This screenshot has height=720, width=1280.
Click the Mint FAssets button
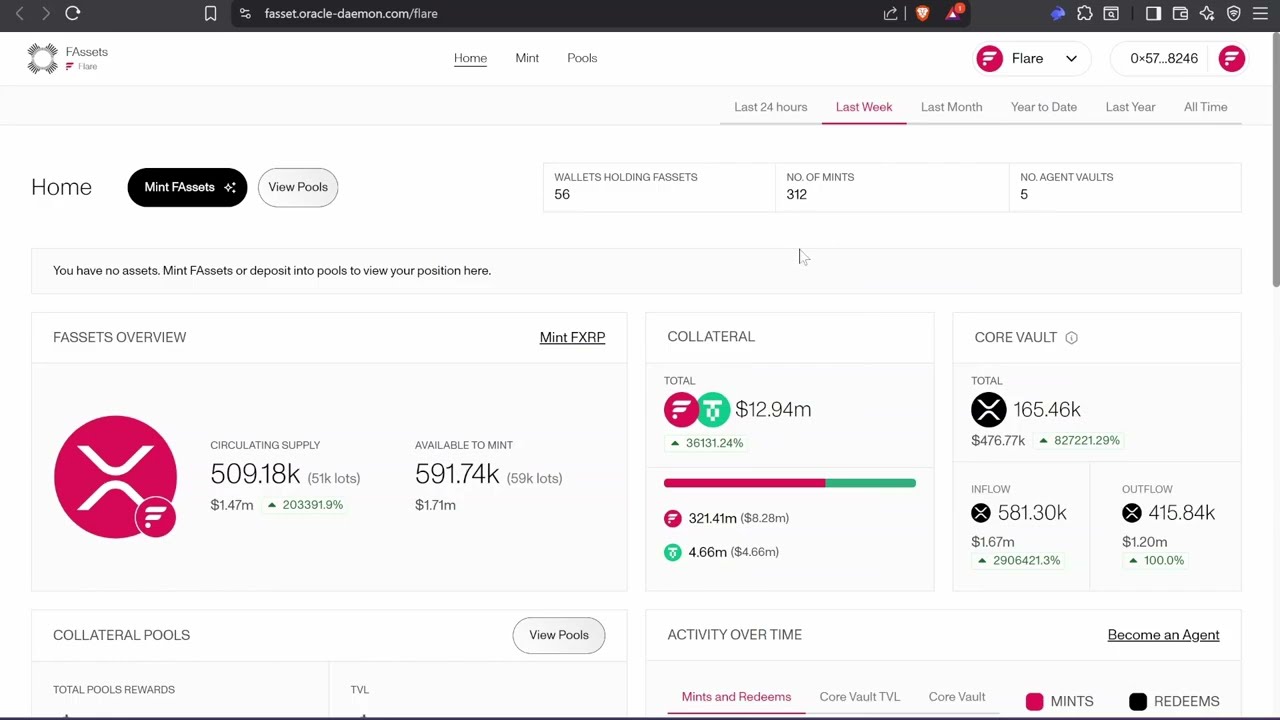click(187, 187)
